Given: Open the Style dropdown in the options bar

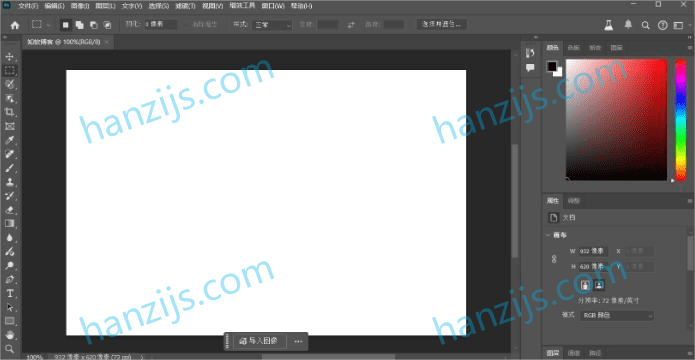Looking at the screenshot, I should pos(273,25).
